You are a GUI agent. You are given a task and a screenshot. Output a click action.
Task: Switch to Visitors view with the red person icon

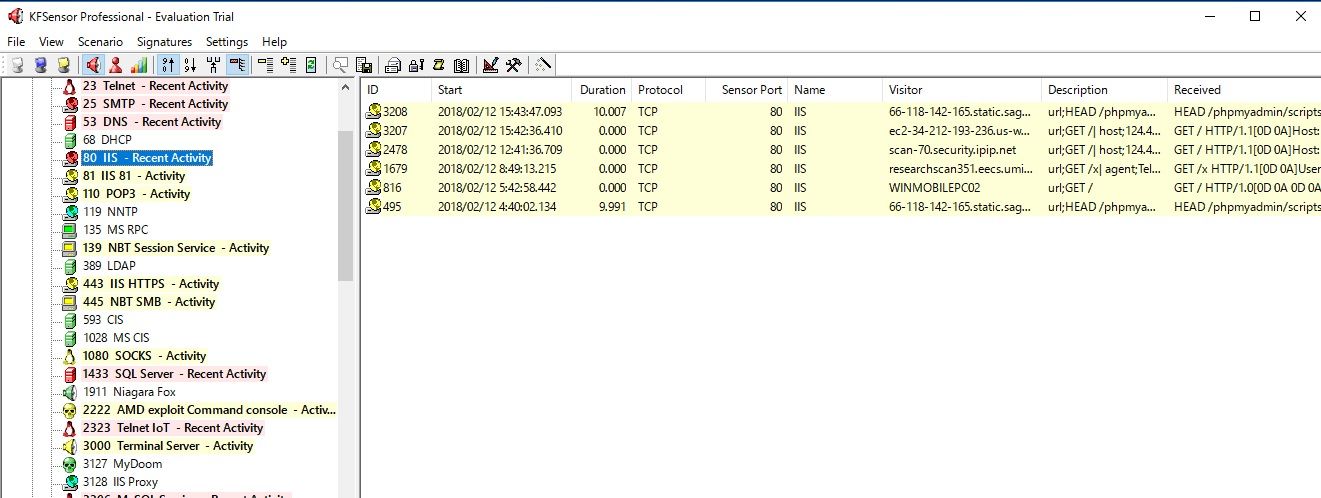click(116, 65)
